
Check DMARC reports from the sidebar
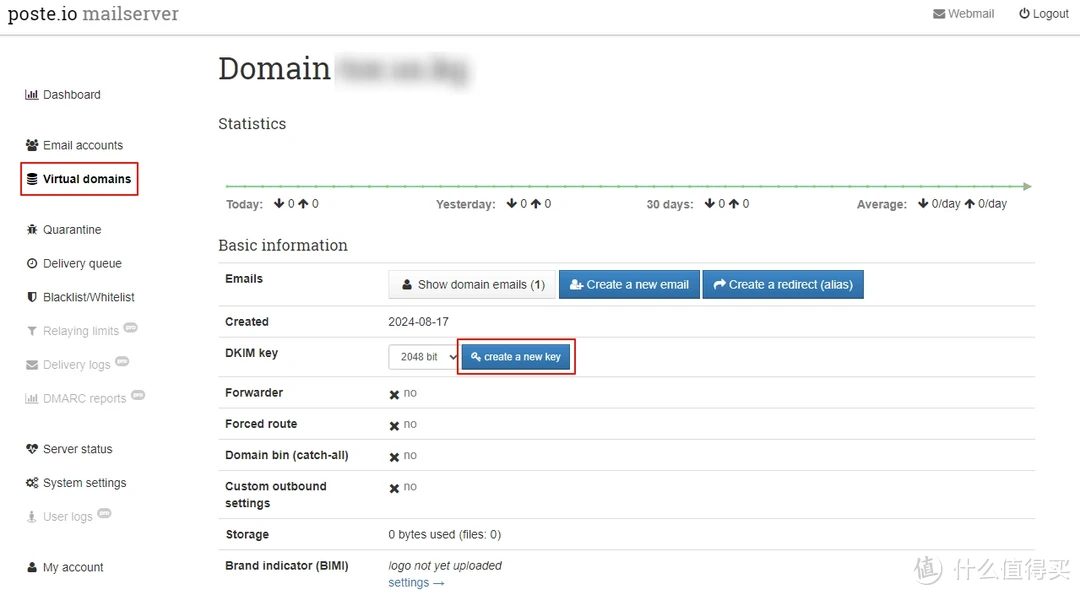[84, 398]
